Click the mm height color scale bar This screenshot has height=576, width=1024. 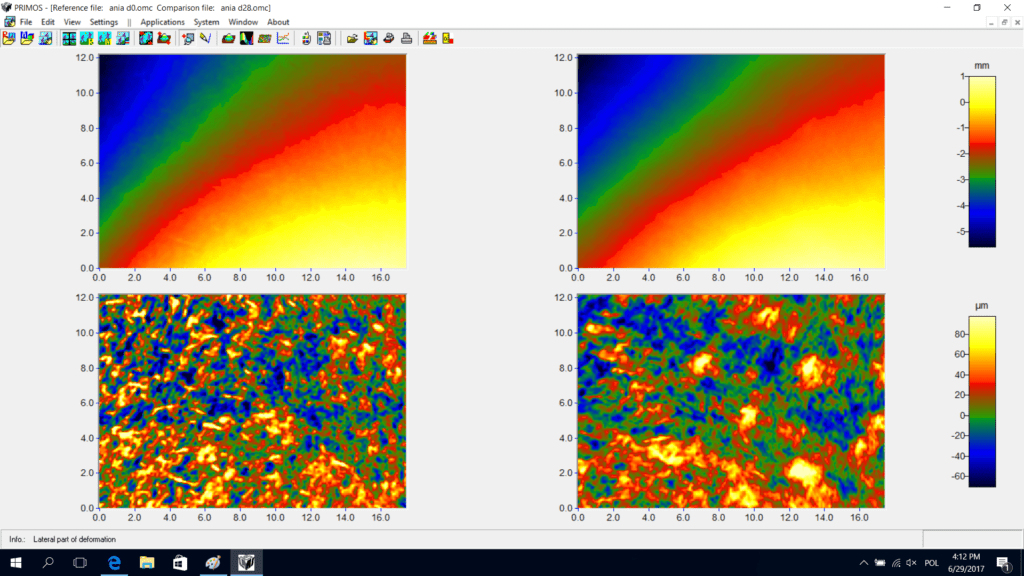point(982,161)
